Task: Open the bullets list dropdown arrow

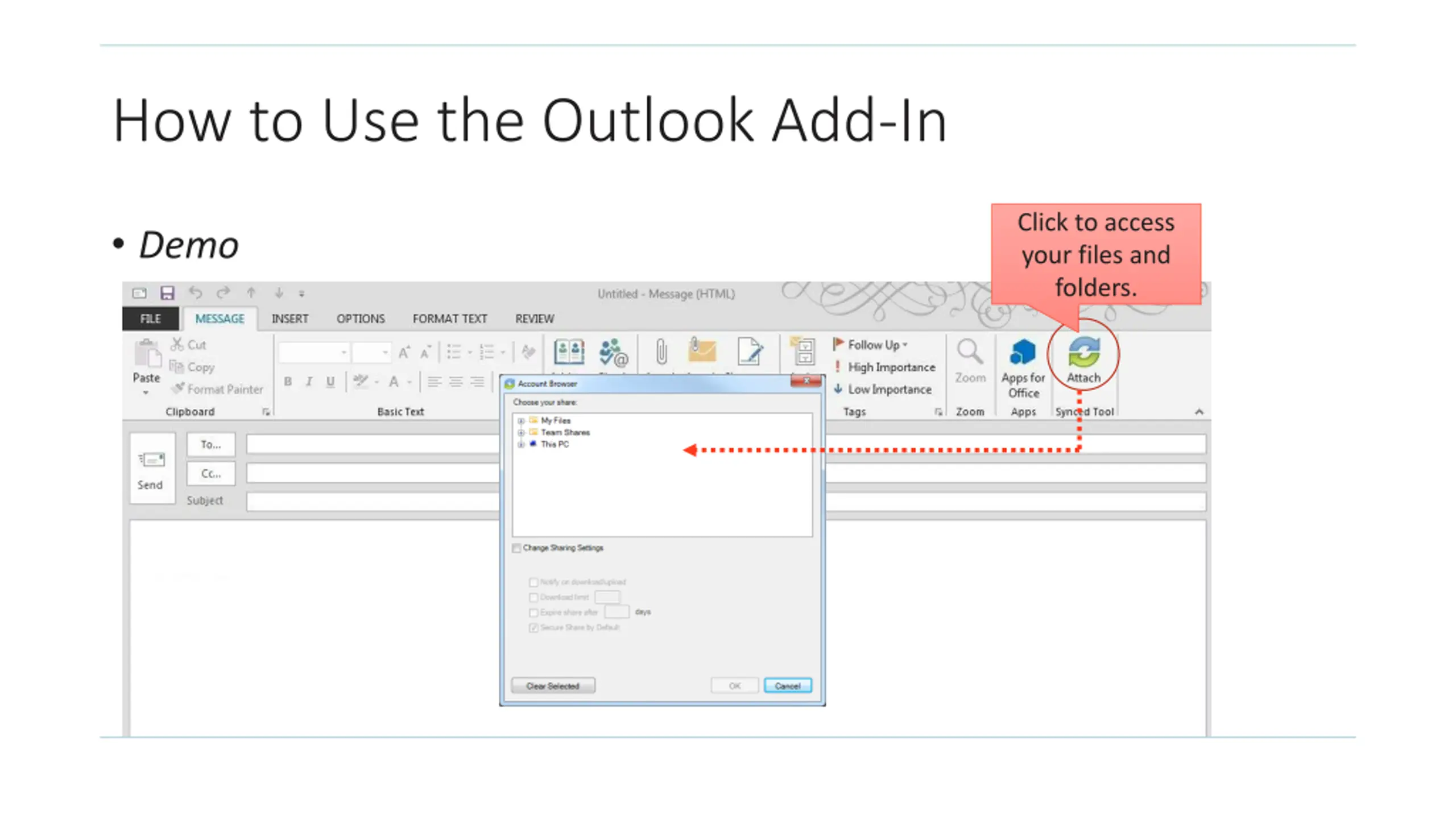Action: [x=470, y=353]
